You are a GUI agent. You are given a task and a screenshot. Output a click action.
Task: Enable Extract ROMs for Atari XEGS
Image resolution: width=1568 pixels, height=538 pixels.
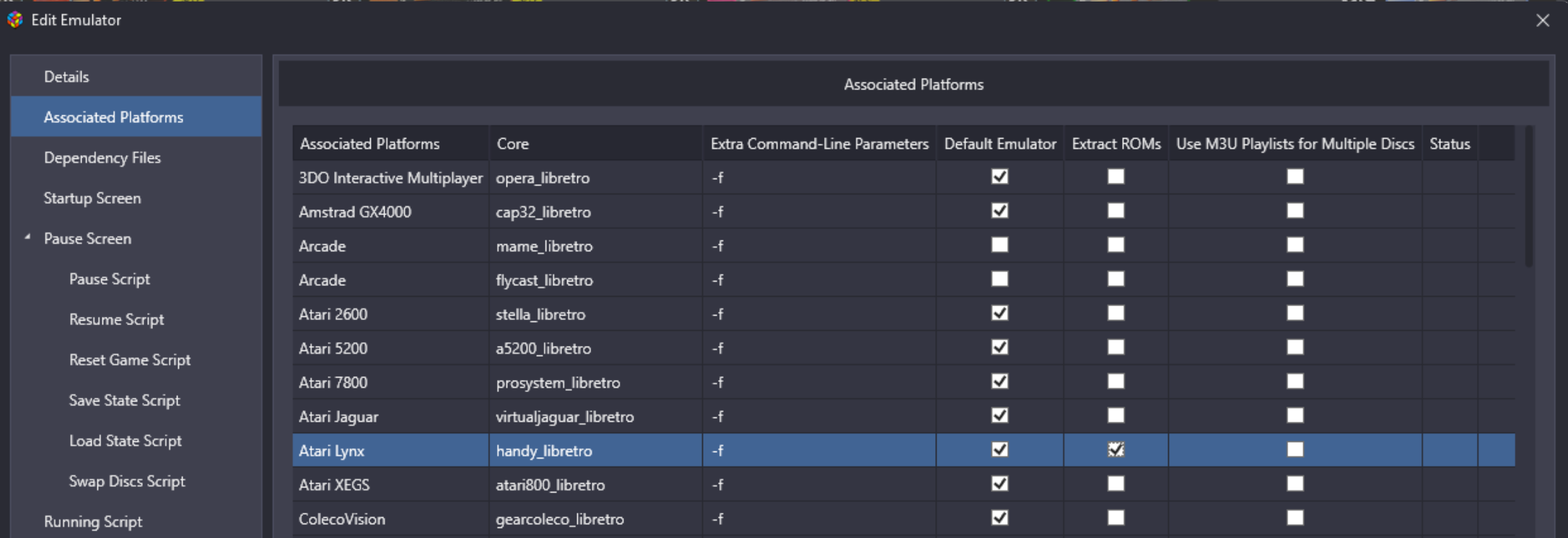1116,483
